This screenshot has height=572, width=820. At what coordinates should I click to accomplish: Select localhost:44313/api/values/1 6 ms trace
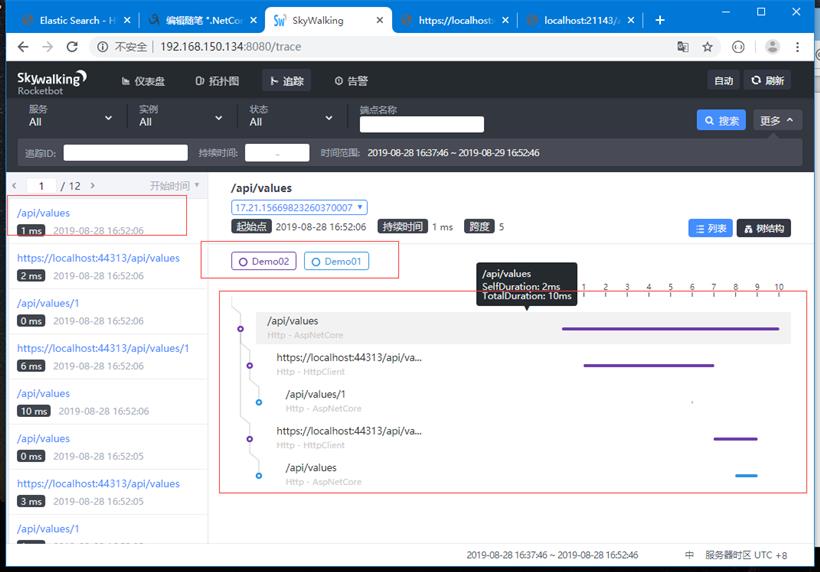point(107,357)
